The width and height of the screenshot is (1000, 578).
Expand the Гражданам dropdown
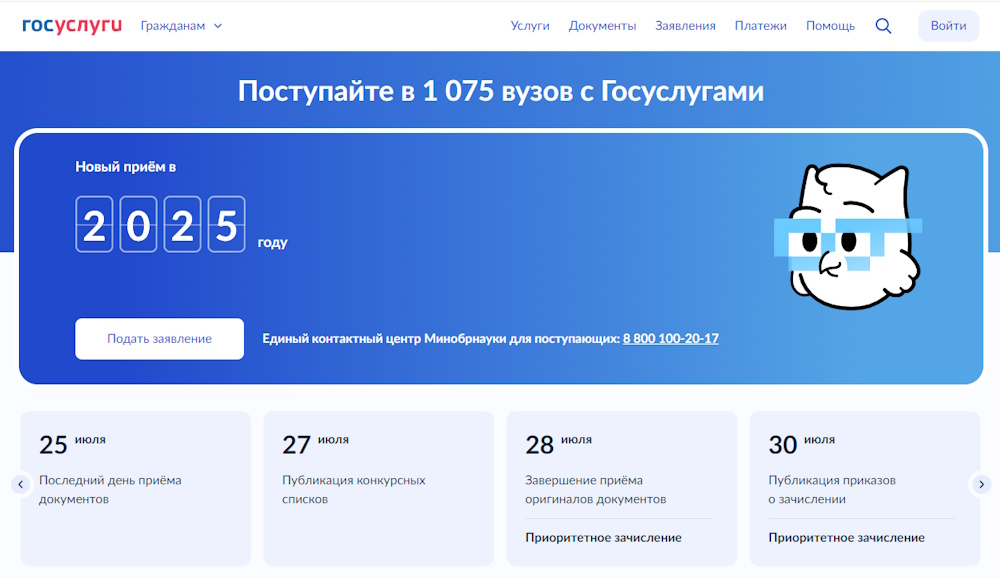181,26
